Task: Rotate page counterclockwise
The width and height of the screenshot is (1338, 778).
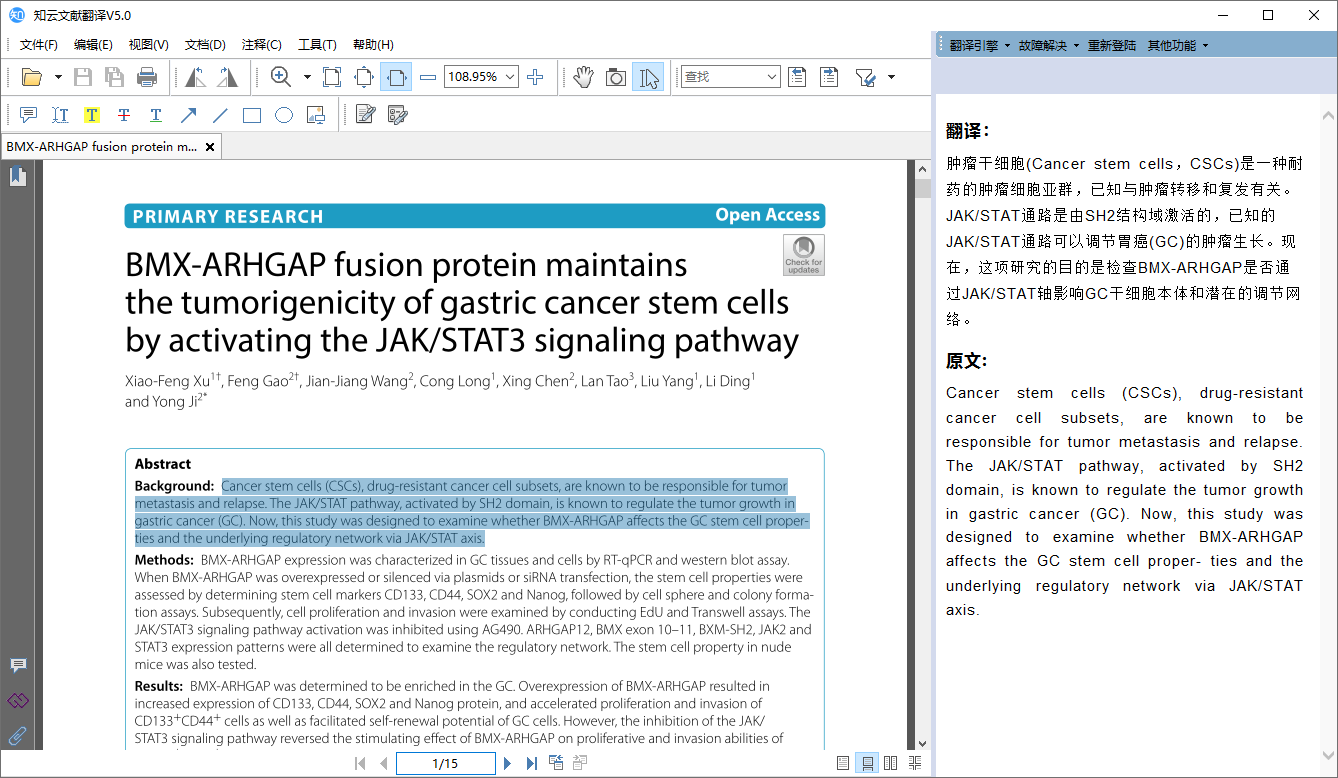Action: (196, 77)
